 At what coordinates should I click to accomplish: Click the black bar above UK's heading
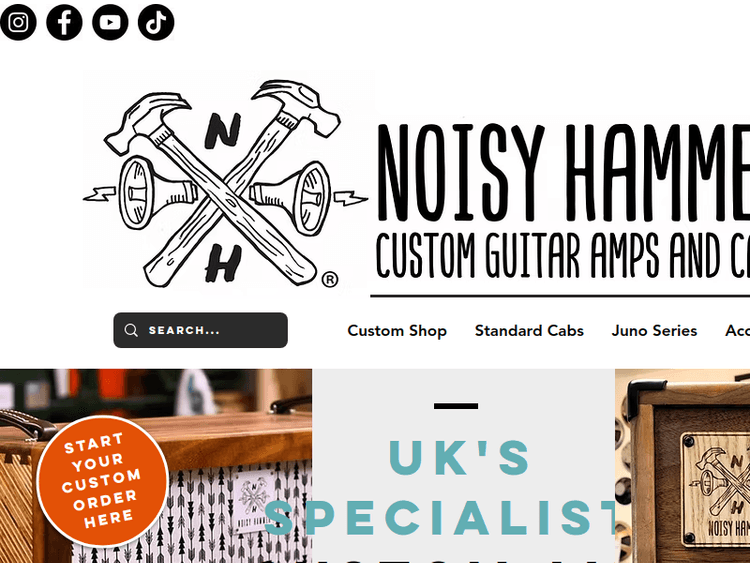click(456, 406)
